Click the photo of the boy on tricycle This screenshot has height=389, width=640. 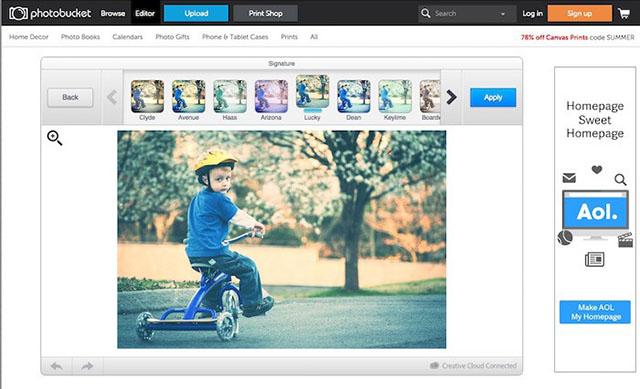pyautogui.click(x=282, y=239)
